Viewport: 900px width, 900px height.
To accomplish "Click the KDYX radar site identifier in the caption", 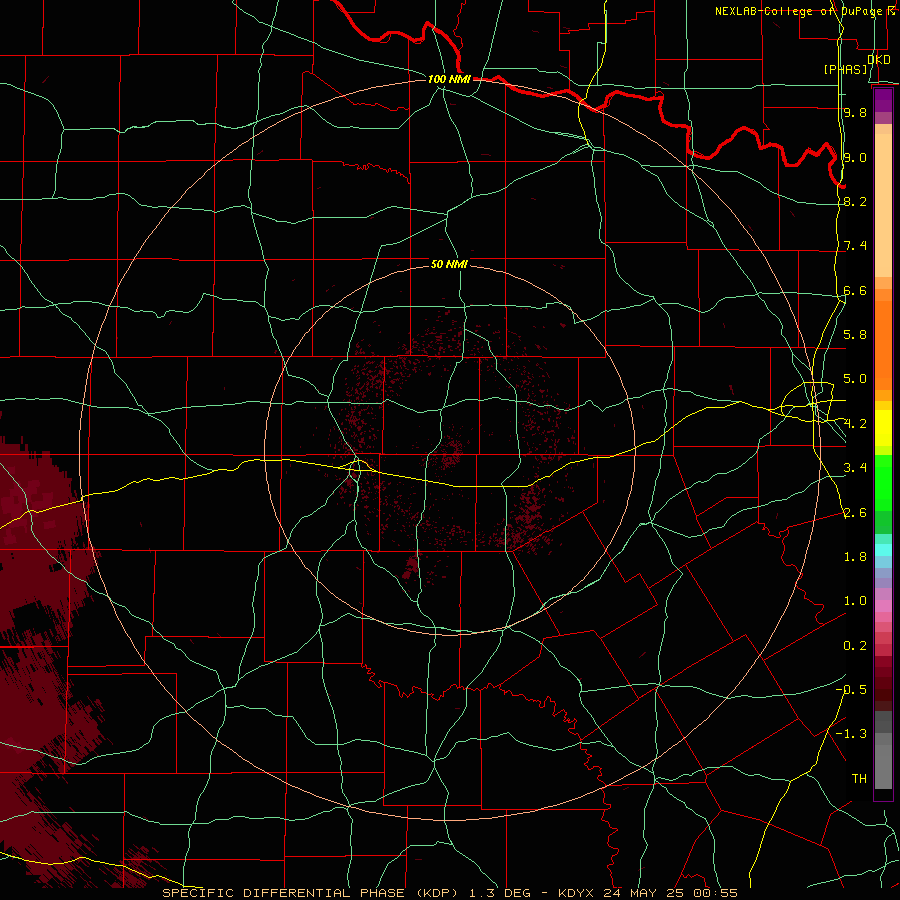I will [x=578, y=893].
